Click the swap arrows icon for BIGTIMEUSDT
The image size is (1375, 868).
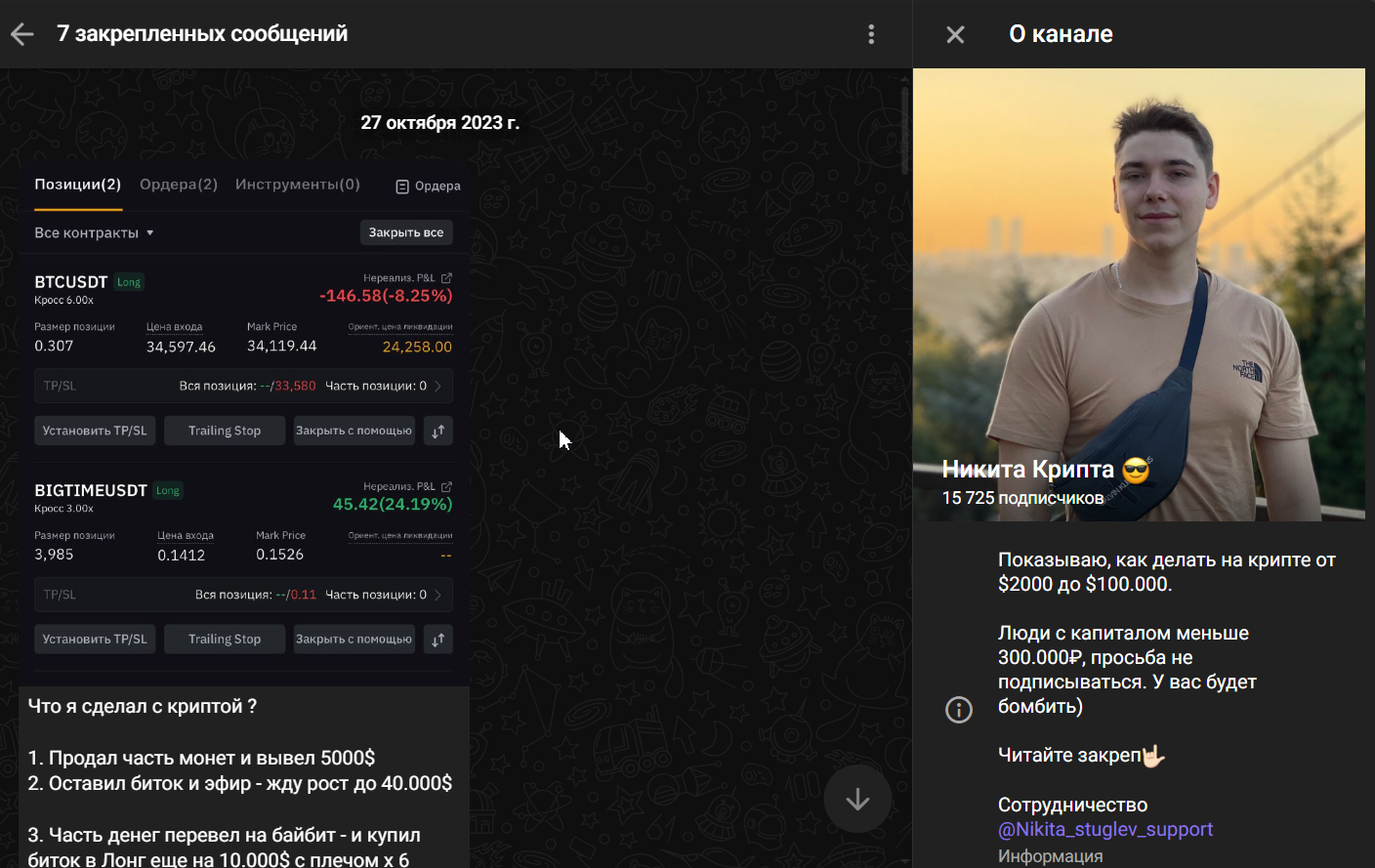pos(438,640)
